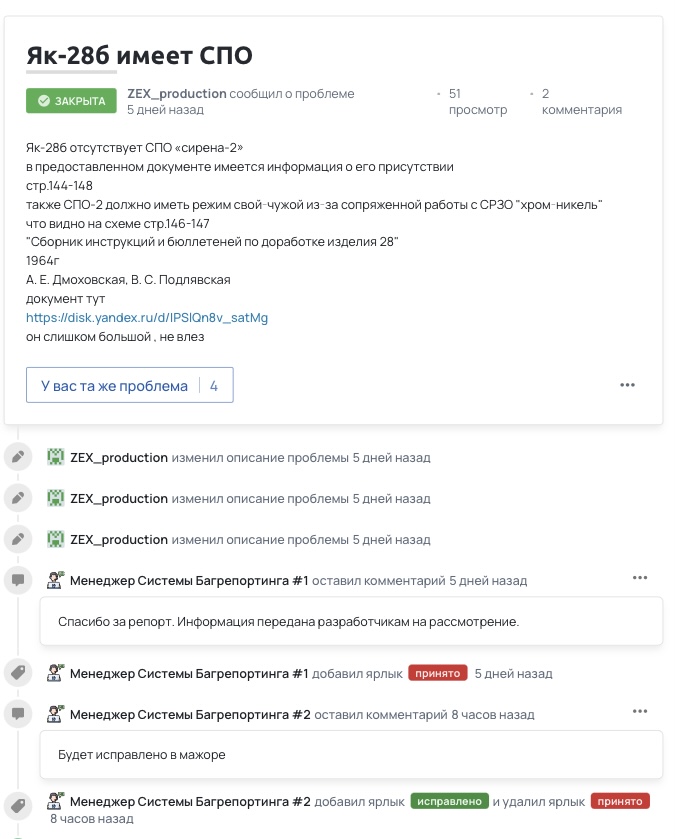Click Manager #1 avatar next to comment event
Viewport: 677px width, 839px height.
pos(56,580)
